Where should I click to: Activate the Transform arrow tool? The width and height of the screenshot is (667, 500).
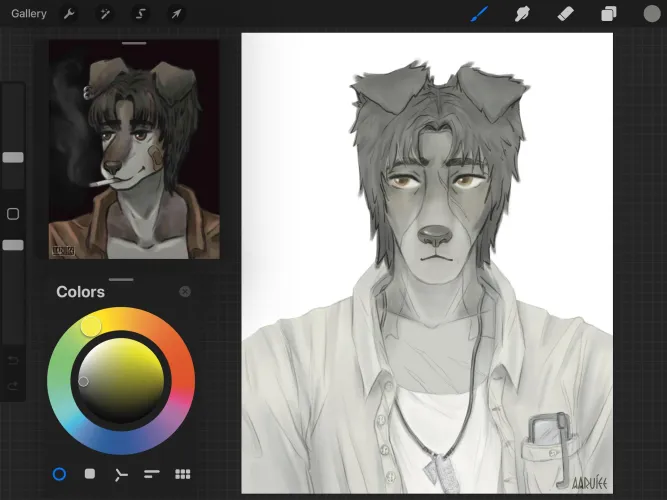click(176, 14)
